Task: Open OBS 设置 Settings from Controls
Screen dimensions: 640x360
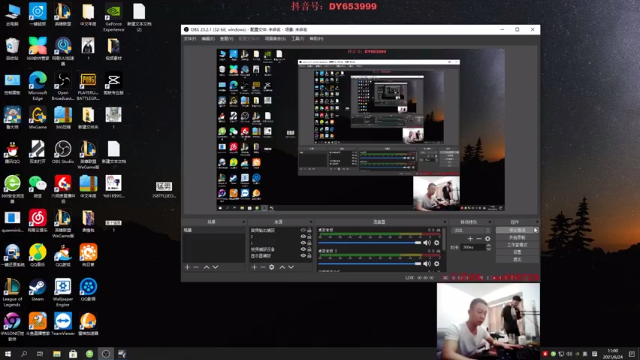Action: tap(517, 252)
